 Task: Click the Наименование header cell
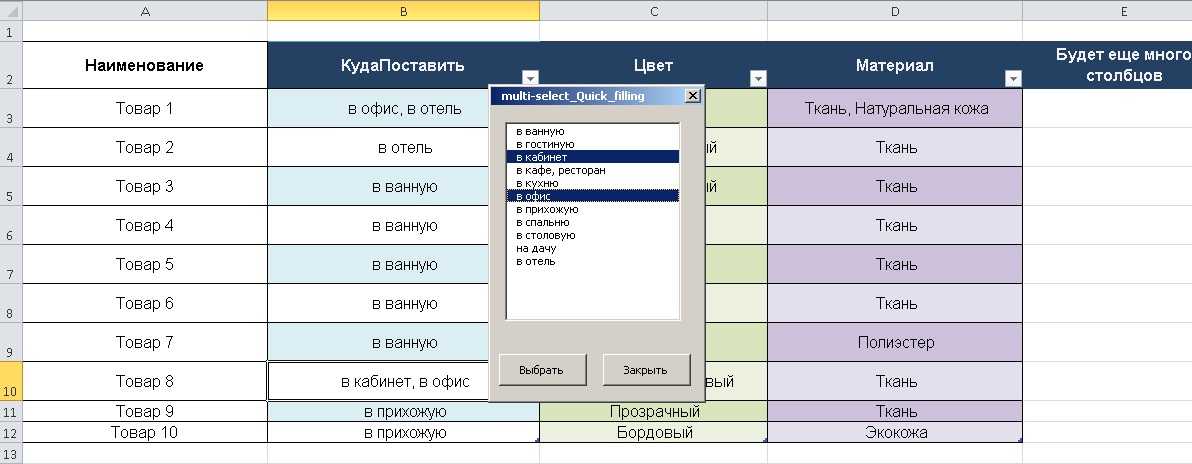(x=144, y=65)
